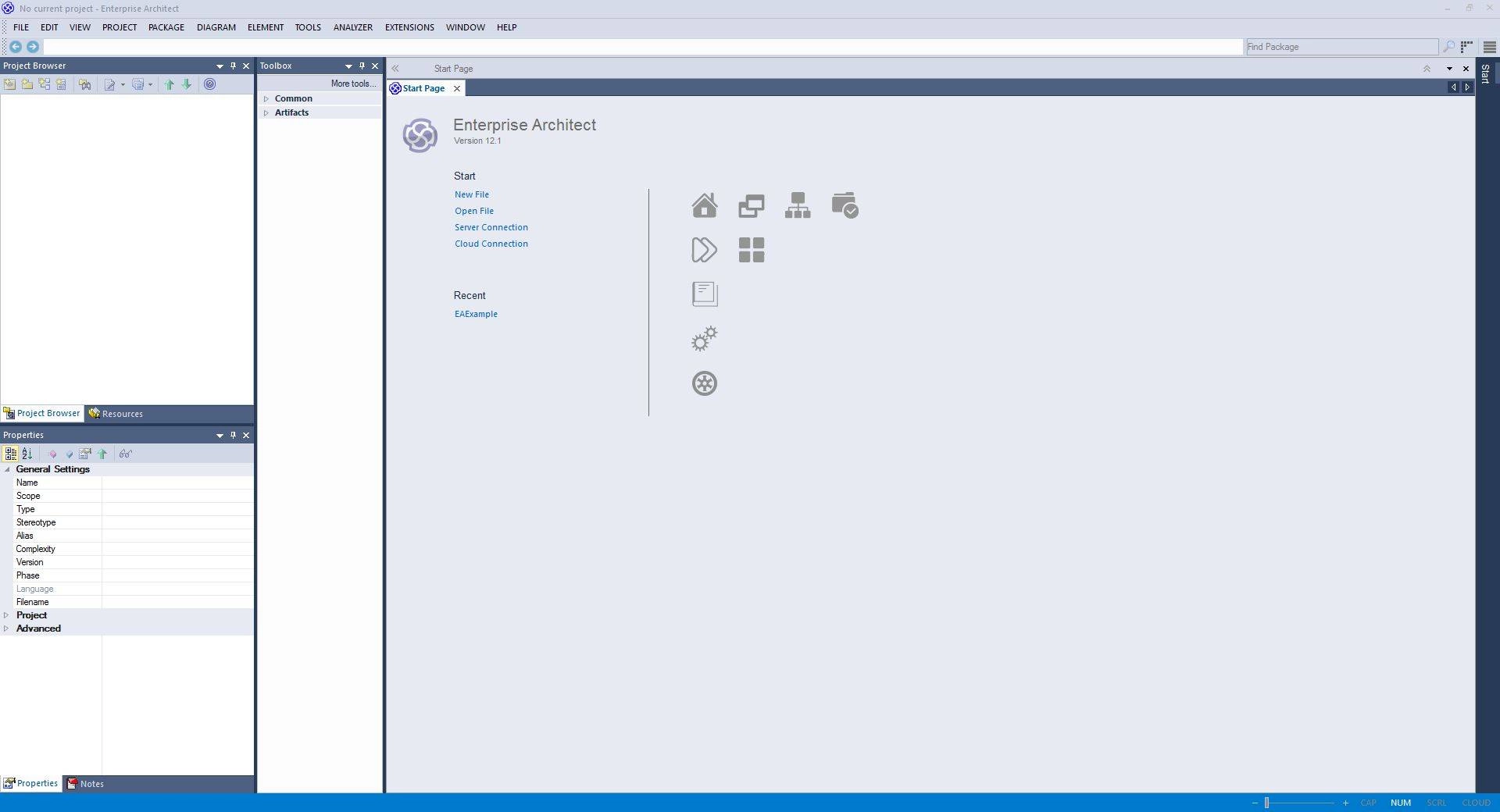Click the New Model From Pattern icon in Project Browser

pos(9,84)
